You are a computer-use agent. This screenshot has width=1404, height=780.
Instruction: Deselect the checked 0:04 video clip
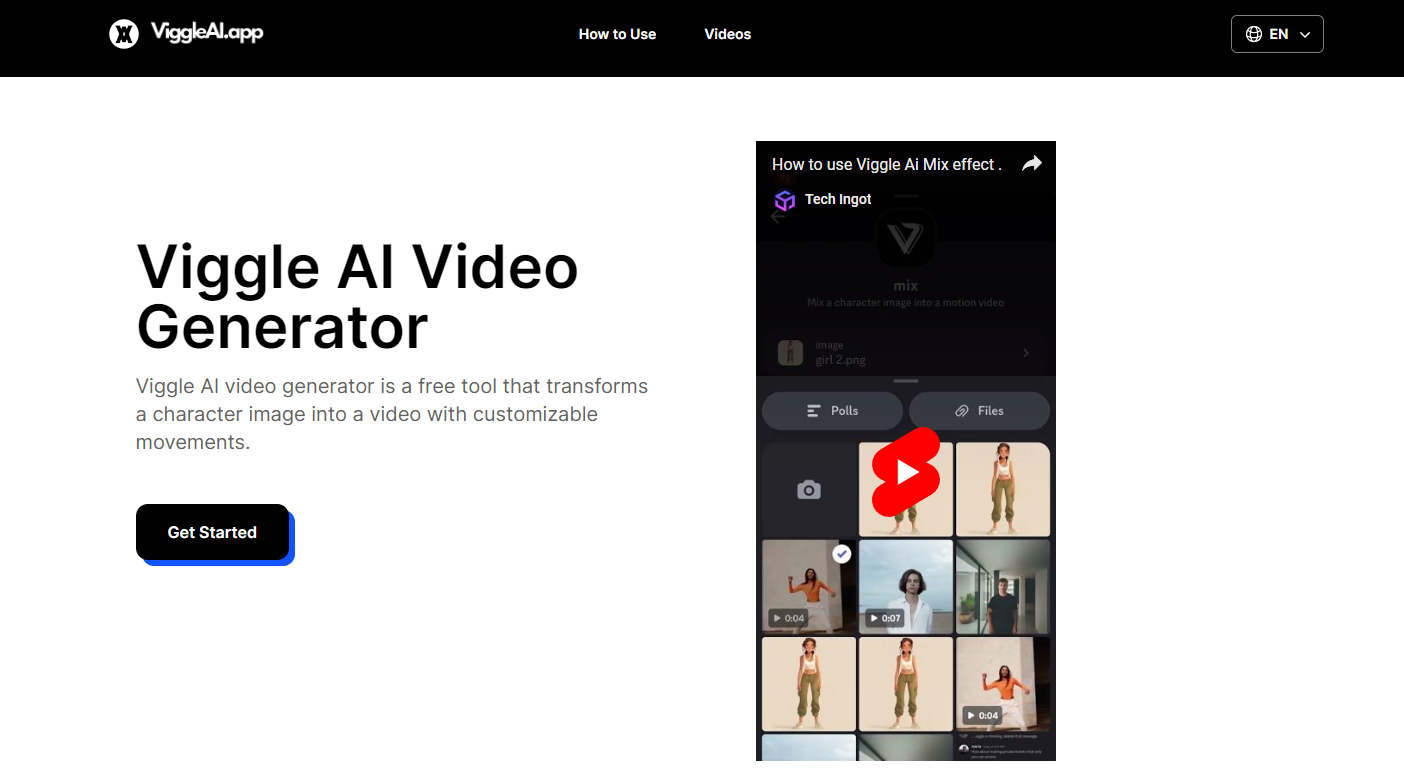841,553
